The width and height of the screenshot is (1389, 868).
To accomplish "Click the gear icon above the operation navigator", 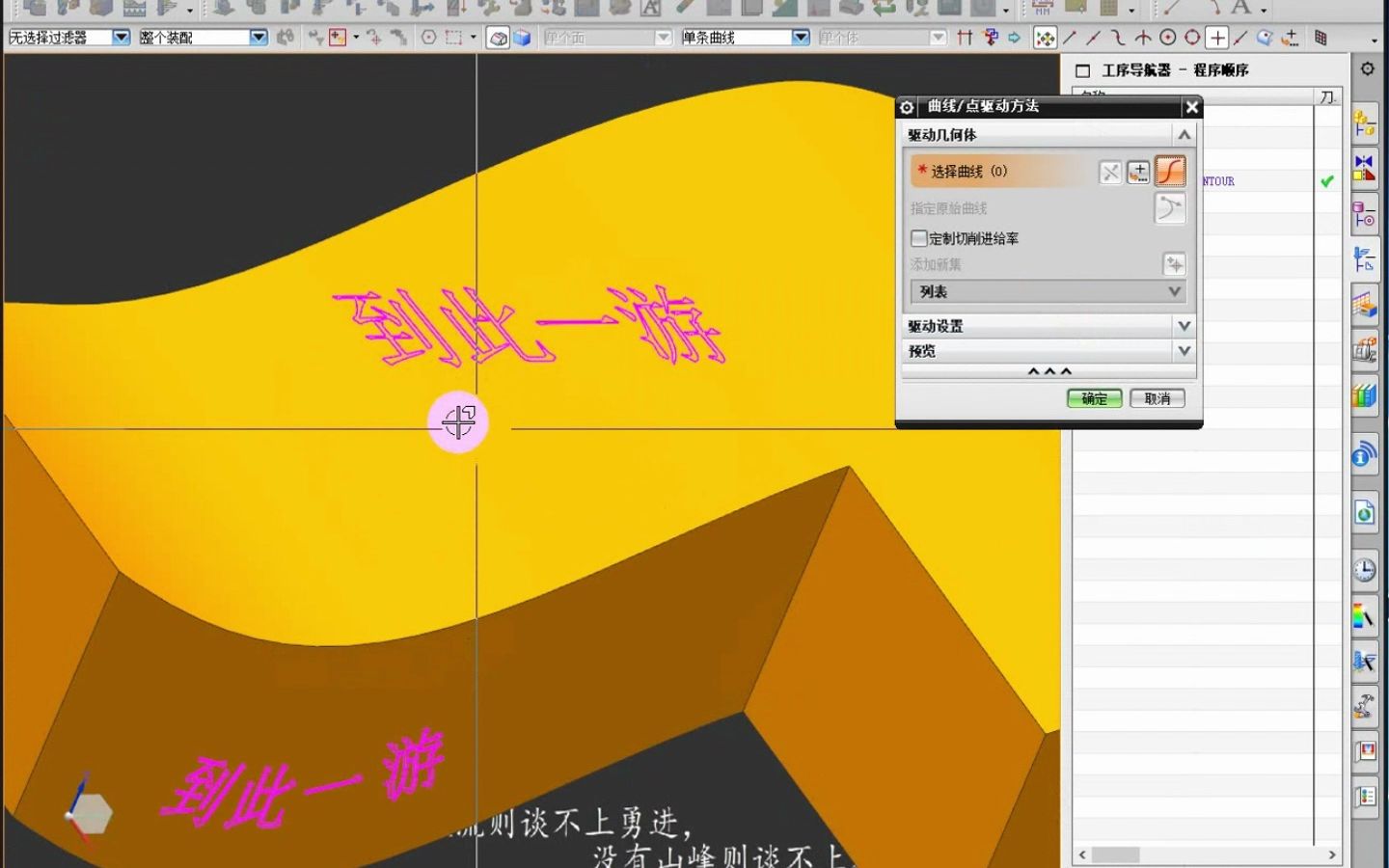I will pos(1367,68).
